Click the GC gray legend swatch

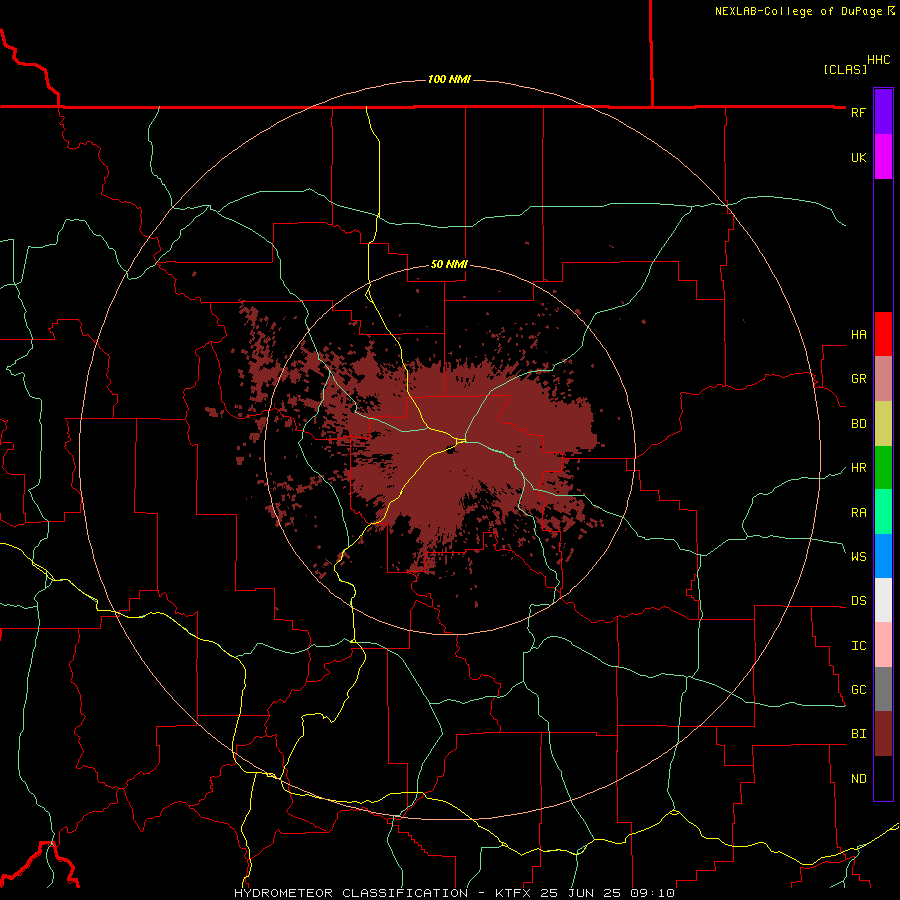(883, 689)
